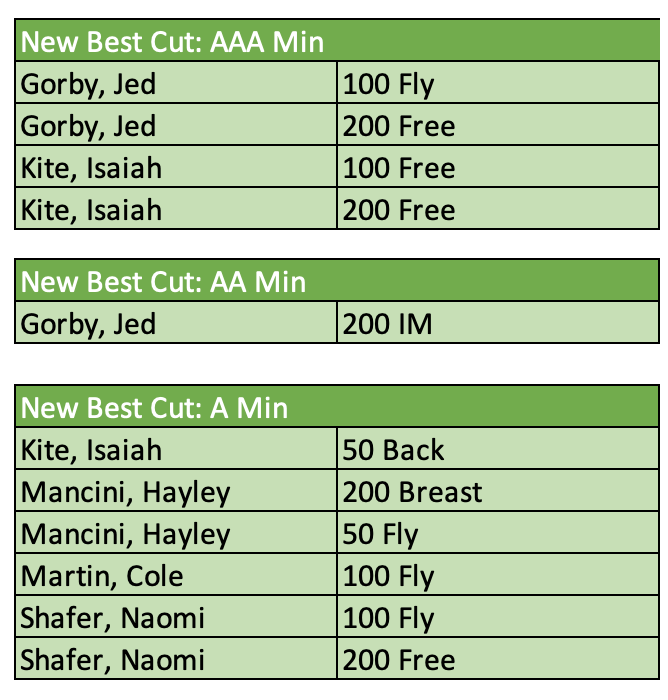Click the 50 Fly cell
This screenshot has width=668, height=700.
(381, 534)
